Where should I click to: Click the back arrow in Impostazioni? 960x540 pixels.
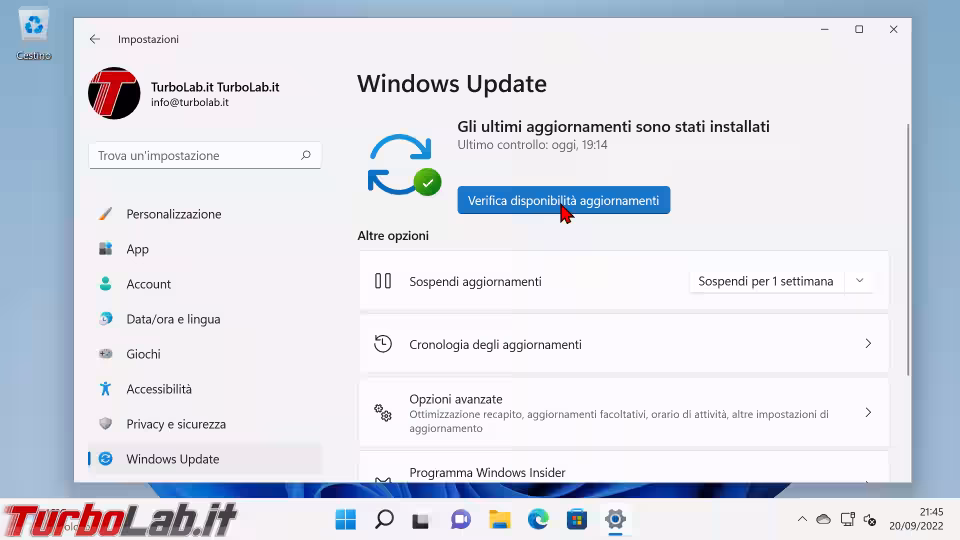(x=94, y=39)
